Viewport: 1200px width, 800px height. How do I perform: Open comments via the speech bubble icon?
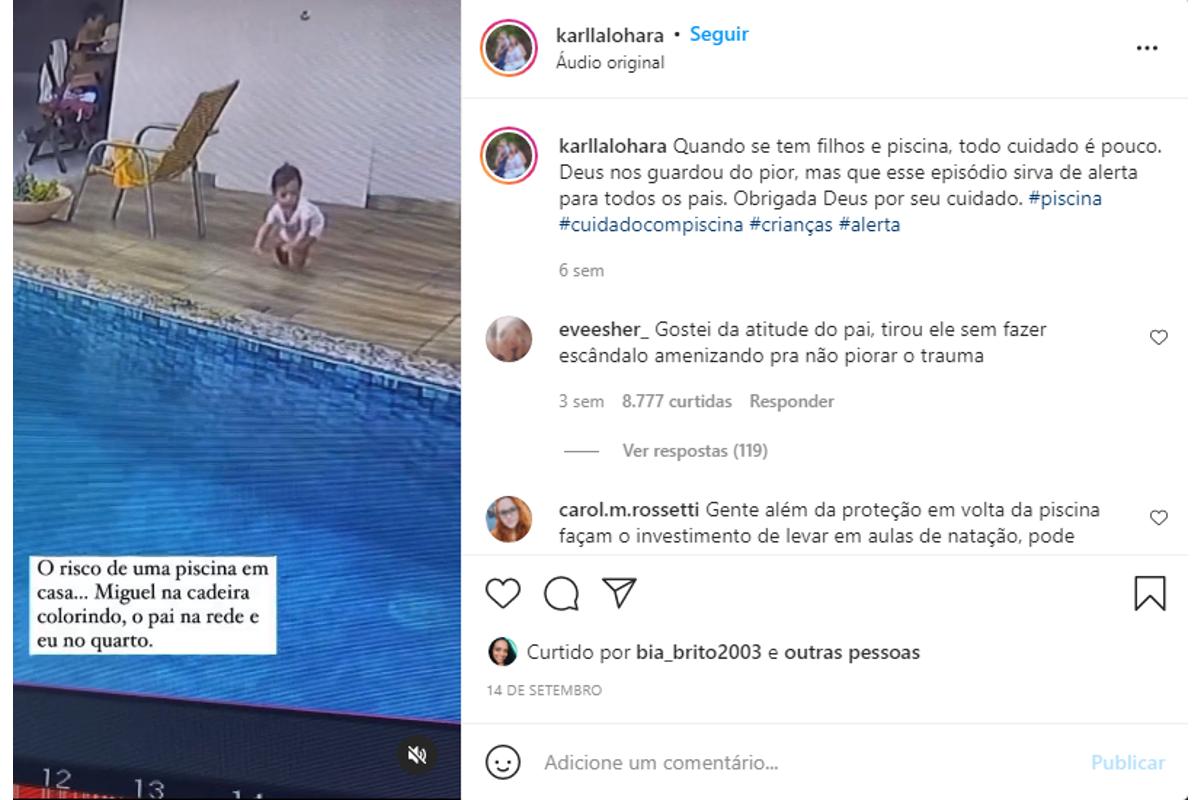pyautogui.click(x=562, y=593)
